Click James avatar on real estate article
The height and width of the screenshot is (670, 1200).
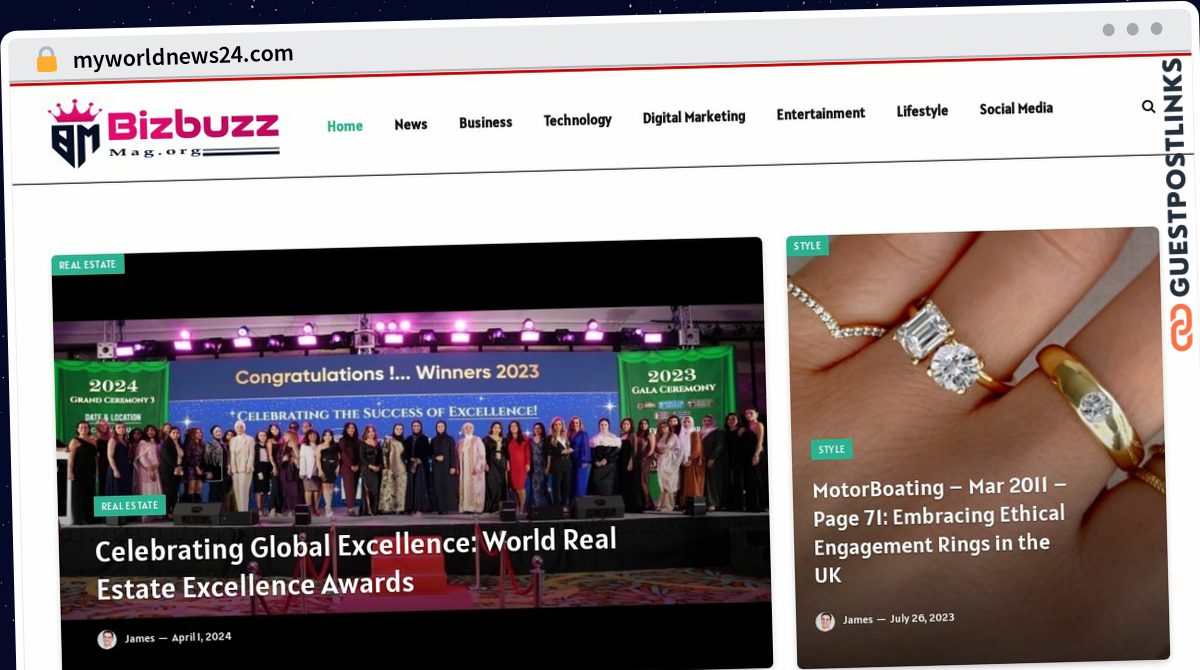pos(107,639)
